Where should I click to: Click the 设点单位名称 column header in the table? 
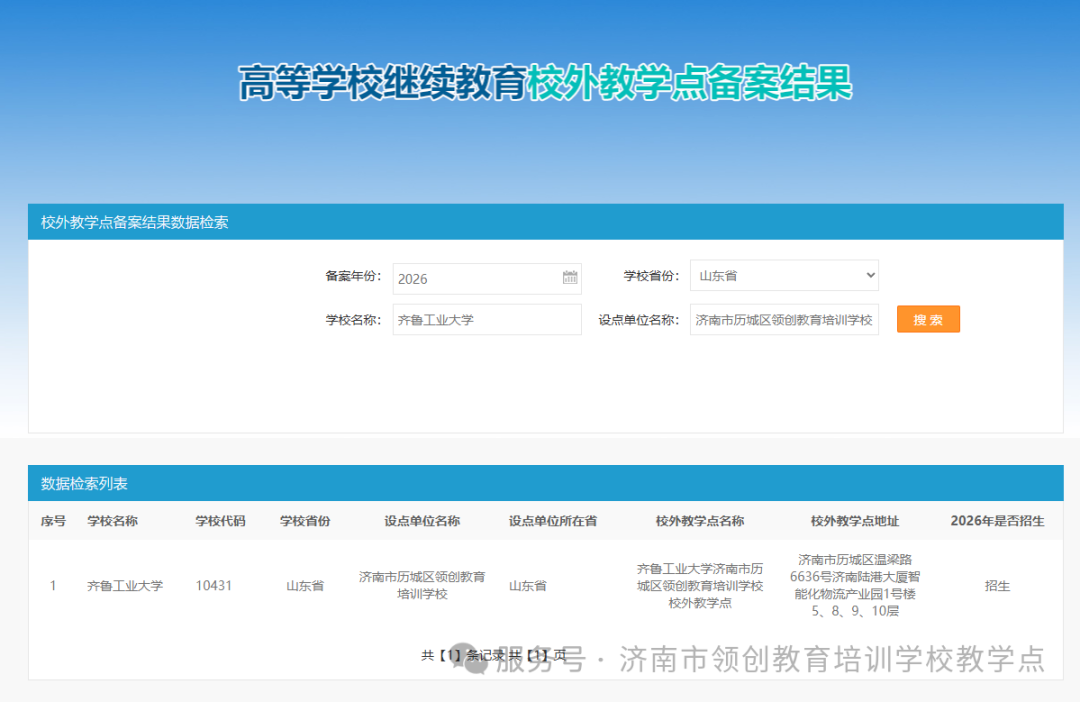click(422, 521)
